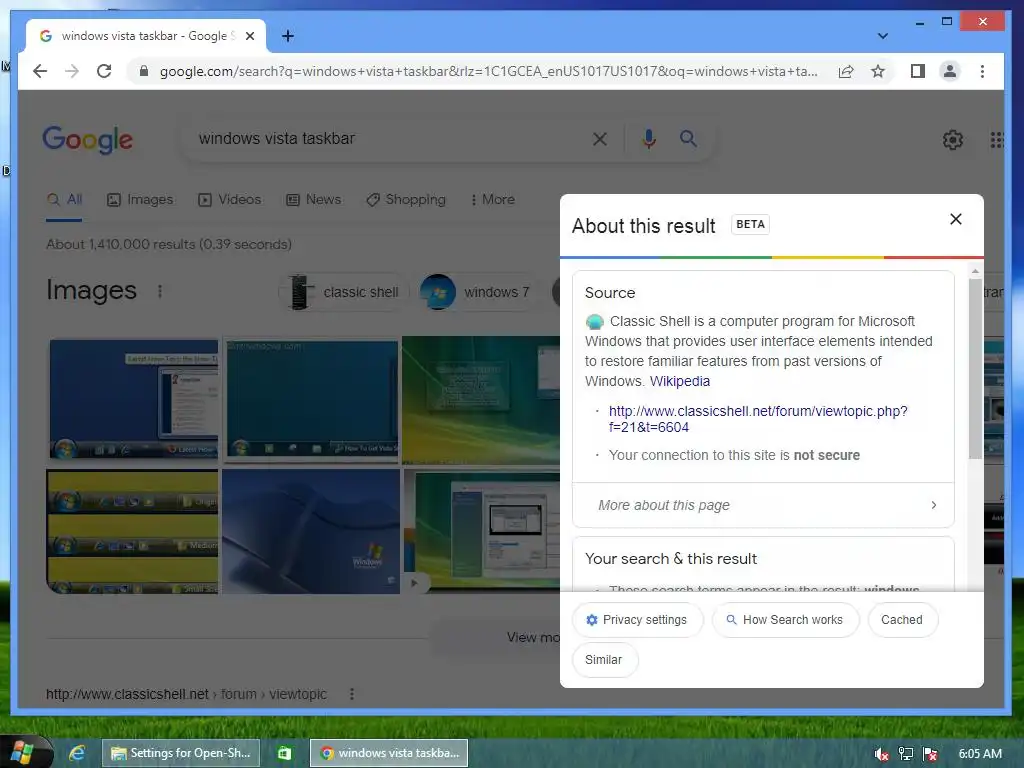Switch to the Shopping tab

tap(406, 200)
